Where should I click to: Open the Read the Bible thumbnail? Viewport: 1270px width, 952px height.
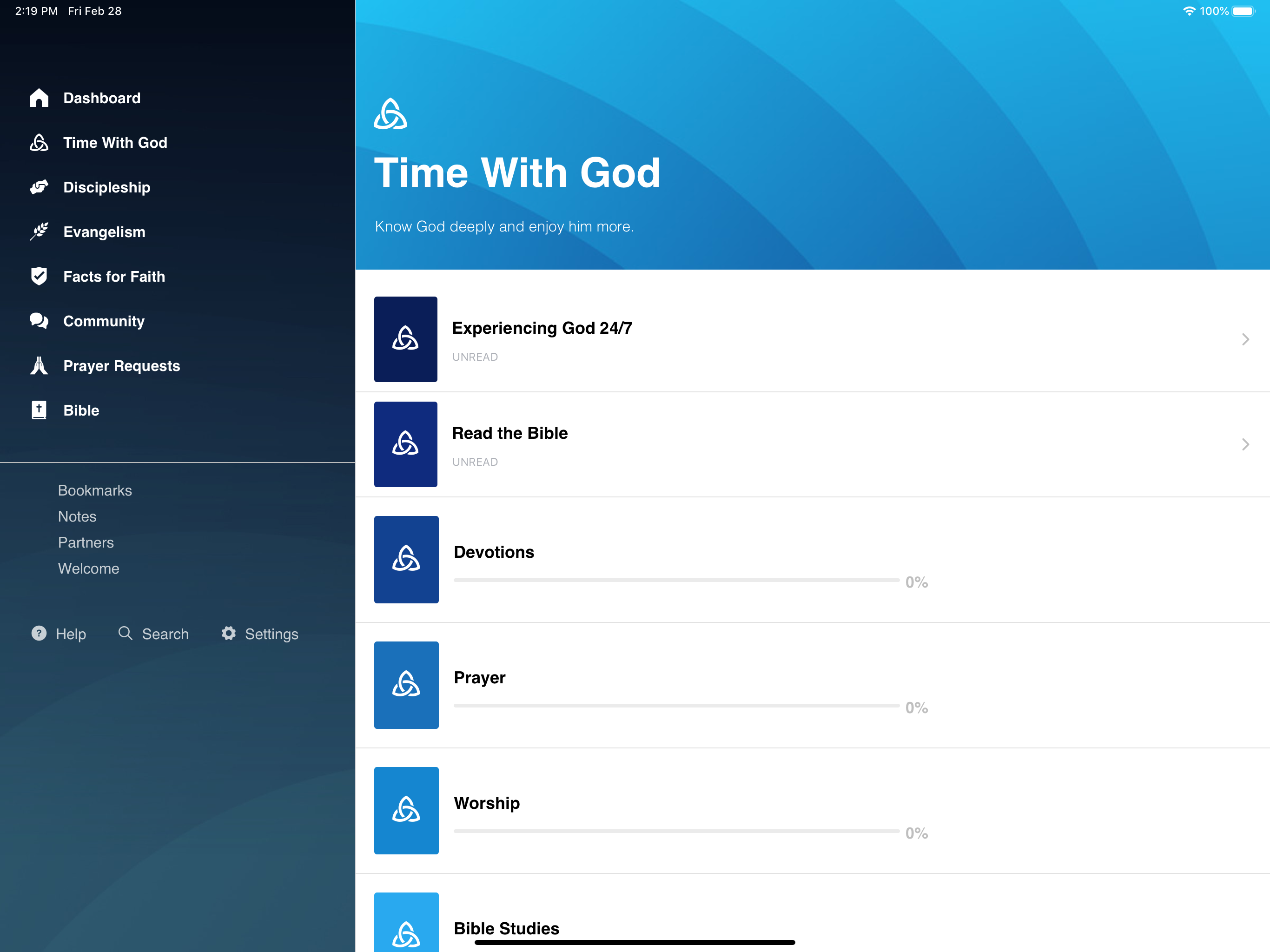pos(406,444)
